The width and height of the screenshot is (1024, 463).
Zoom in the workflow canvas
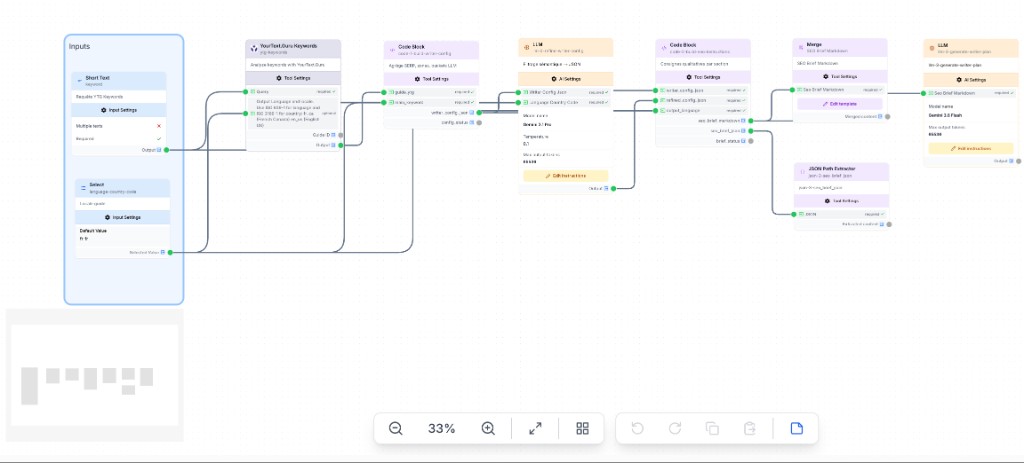tap(488, 428)
